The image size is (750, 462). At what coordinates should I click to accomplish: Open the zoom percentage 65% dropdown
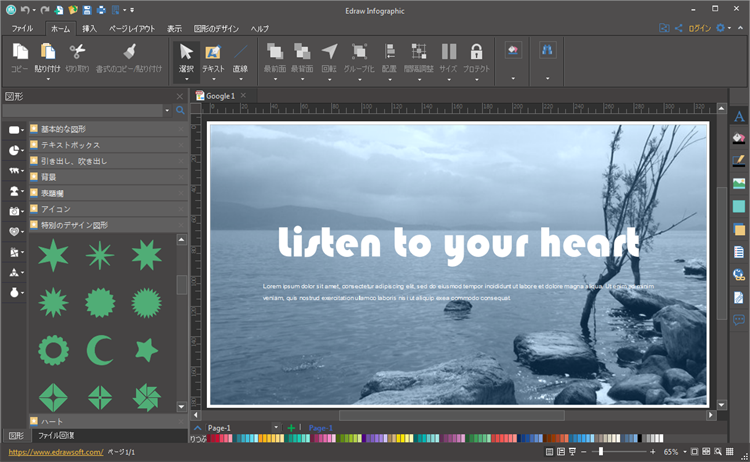(x=686, y=453)
